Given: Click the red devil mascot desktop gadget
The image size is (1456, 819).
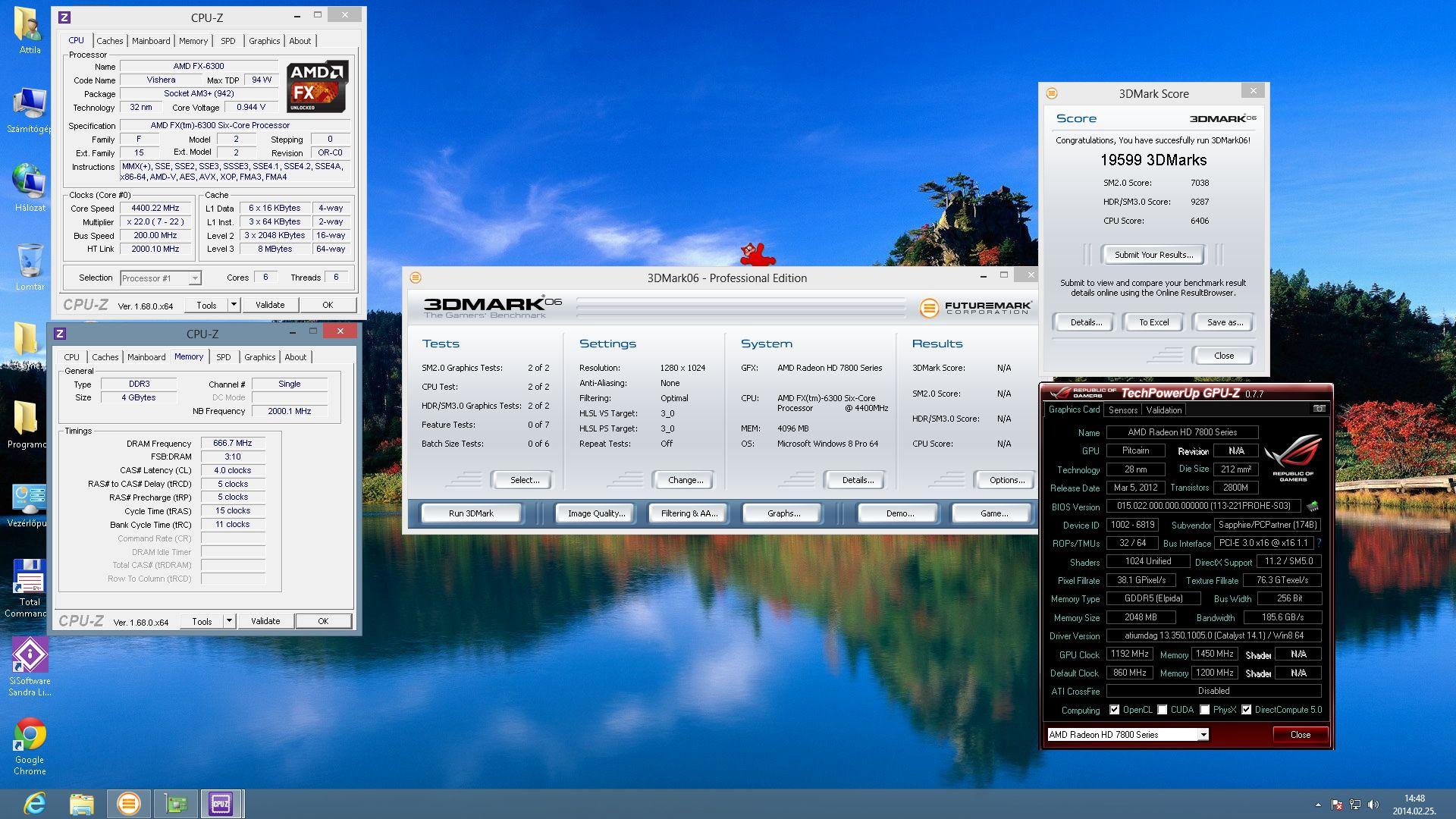Looking at the screenshot, I should click(757, 255).
